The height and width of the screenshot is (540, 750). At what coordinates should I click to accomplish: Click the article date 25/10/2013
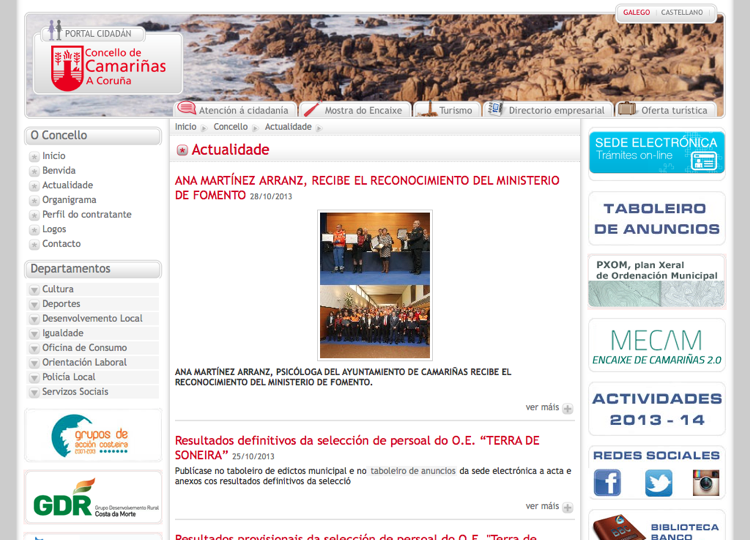pyautogui.click(x=253, y=457)
